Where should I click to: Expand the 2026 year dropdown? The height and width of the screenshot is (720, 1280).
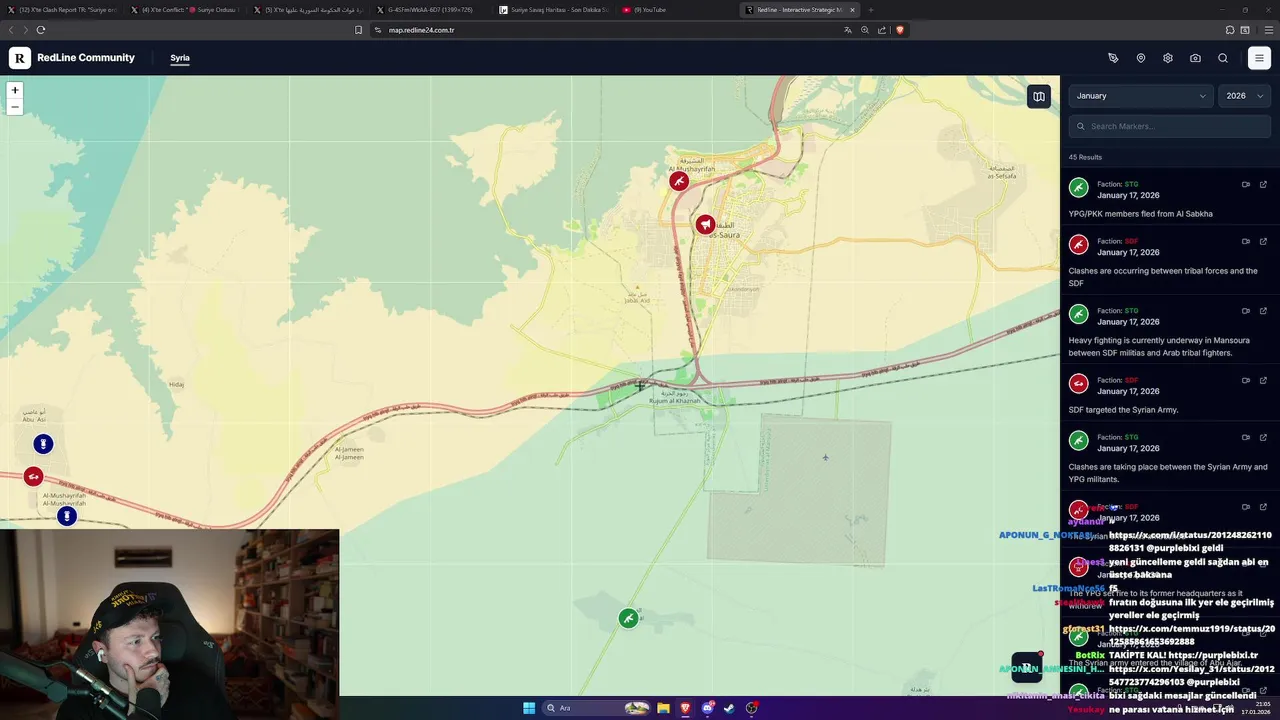pyautogui.click(x=1245, y=96)
